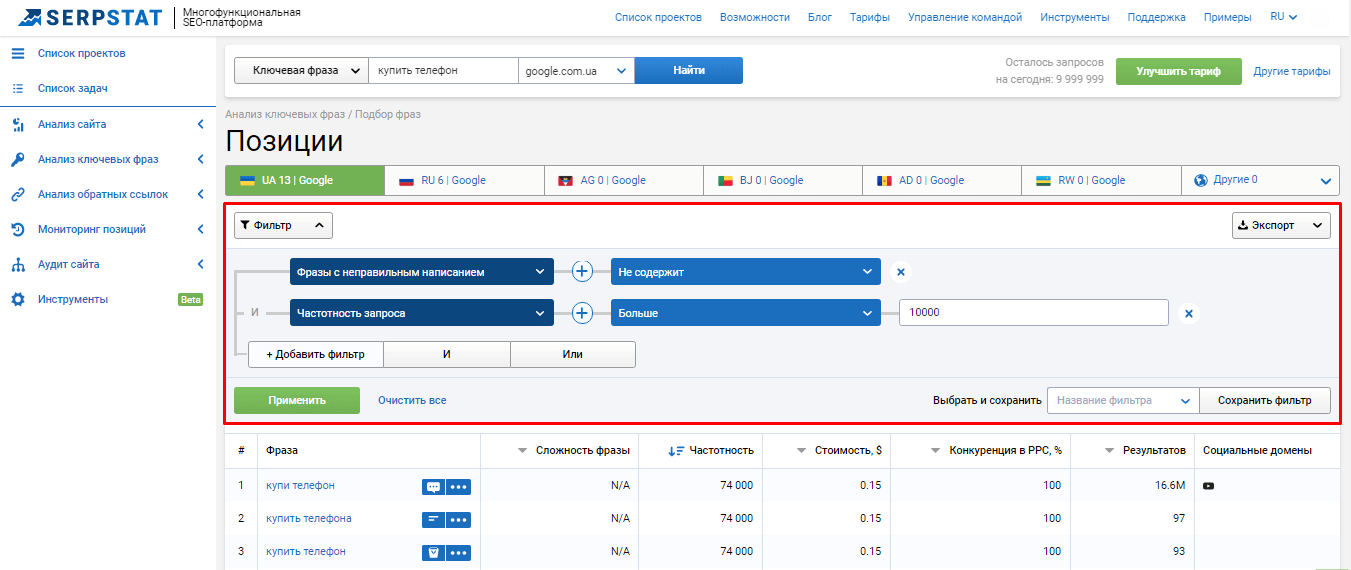Collapse the Фильтр panel toggle
The height and width of the screenshot is (570, 1351).
coord(283,226)
